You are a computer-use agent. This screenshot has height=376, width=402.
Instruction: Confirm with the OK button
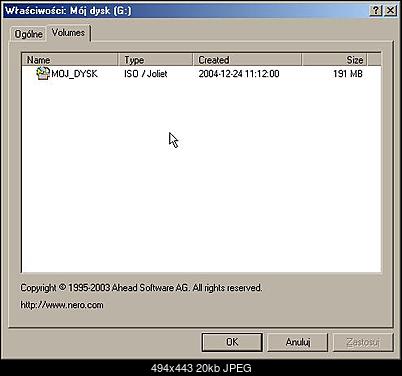pos(232,342)
